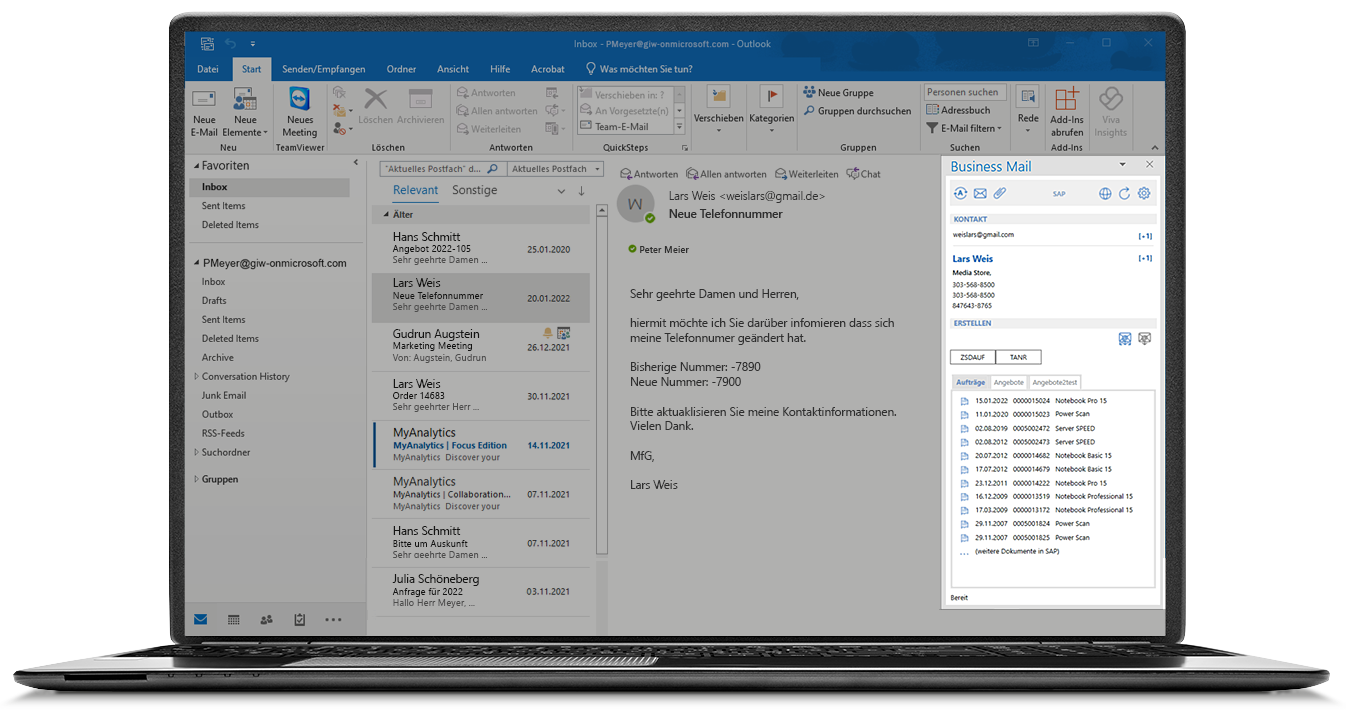Image resolution: width=1346 pixels, height=719 pixels.
Task: Click the Business Mail attachment paperclip icon
Action: [x=999, y=194]
